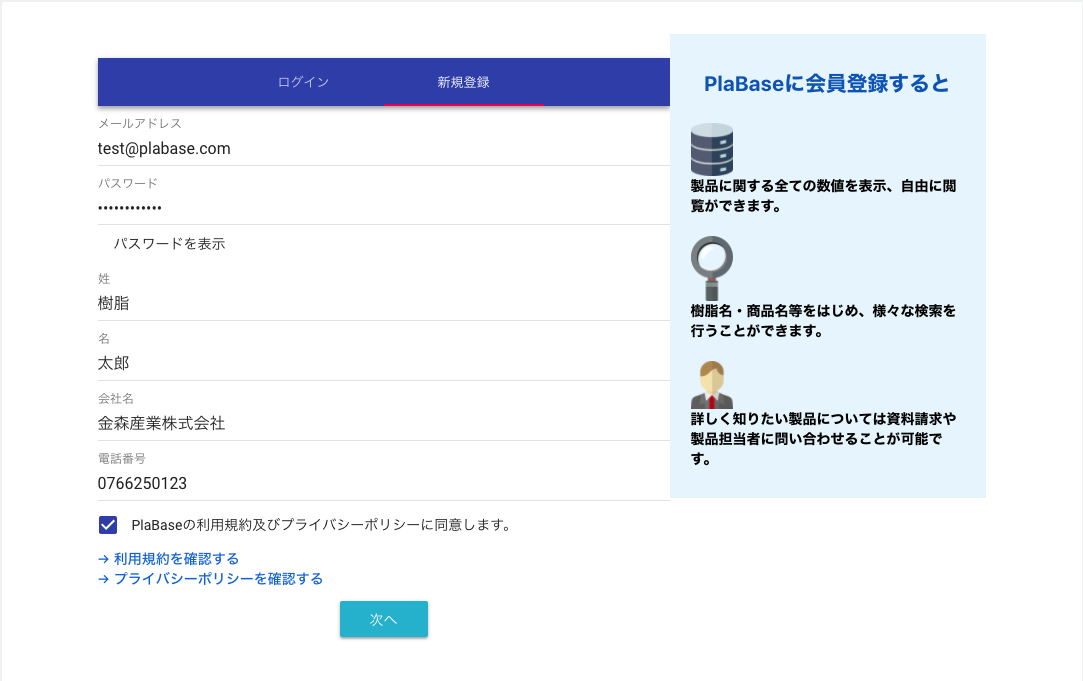
Task: Toggle the パスワードを表示 option
Action: [169, 244]
